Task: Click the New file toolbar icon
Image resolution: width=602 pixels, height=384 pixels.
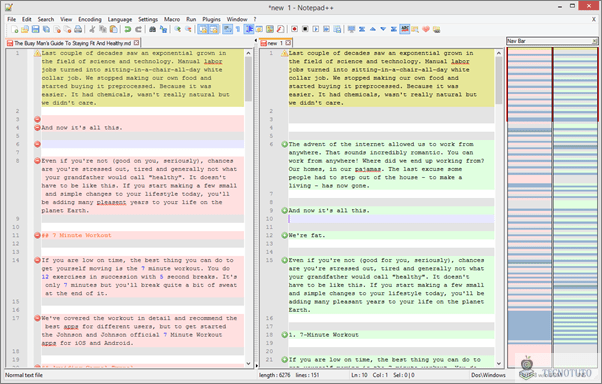Action: pyautogui.click(x=15, y=29)
